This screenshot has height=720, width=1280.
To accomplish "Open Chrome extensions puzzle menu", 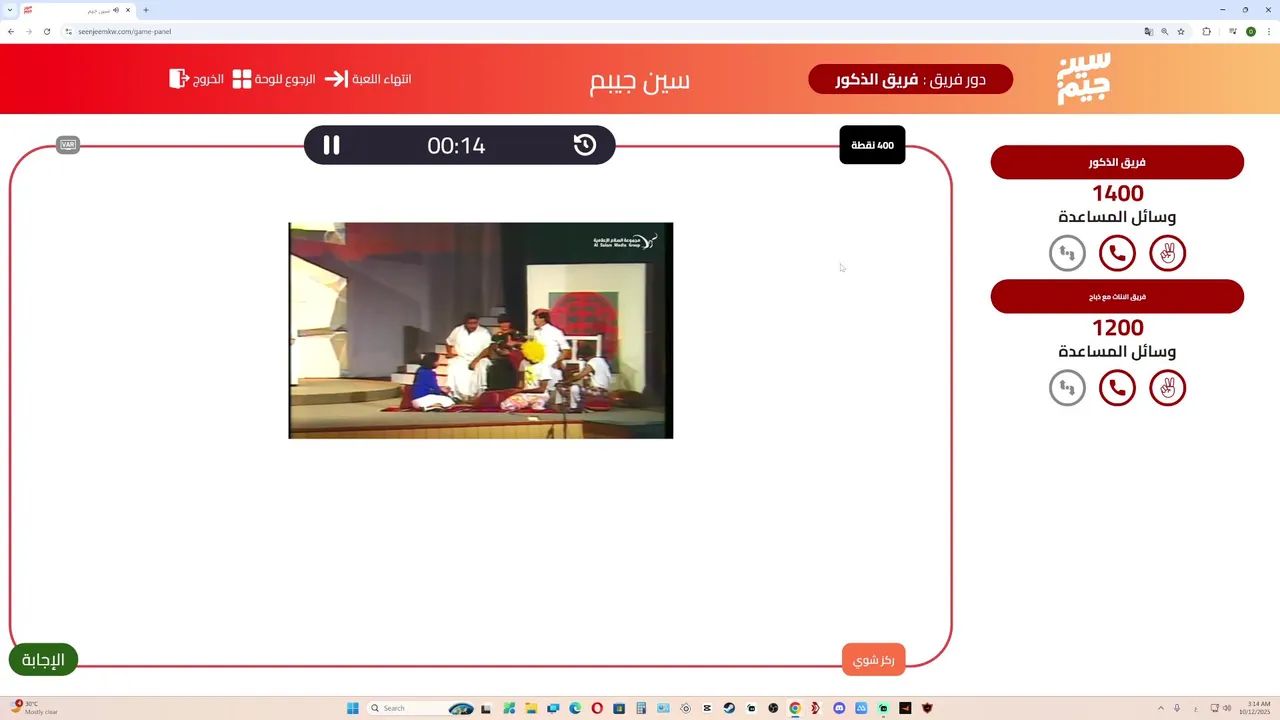I will pyautogui.click(x=1206, y=31).
